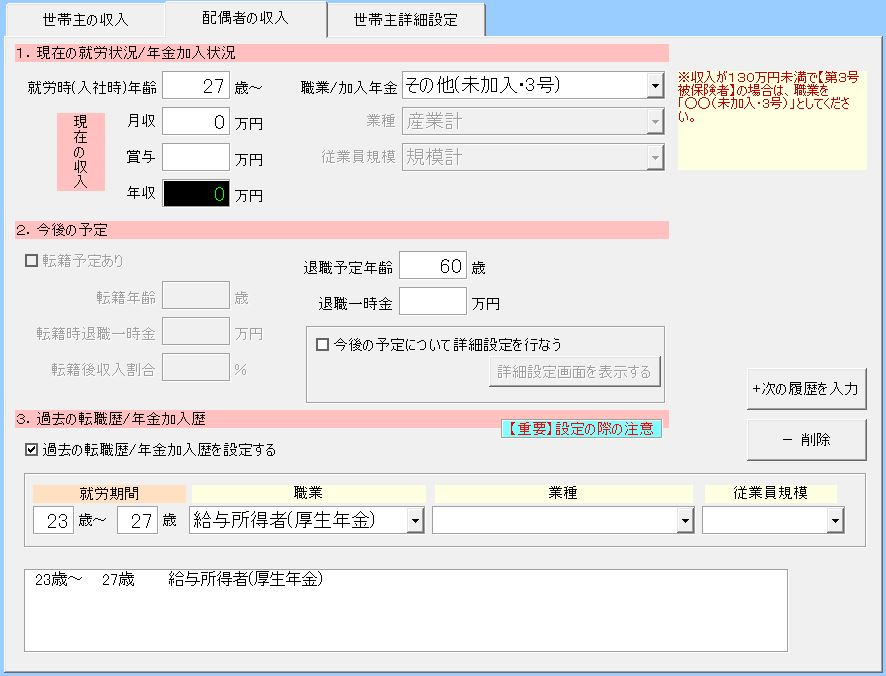Open the 職業 dropdown showing 給与所得者(厚生年金)
This screenshot has height=676, width=886.
click(x=415, y=521)
